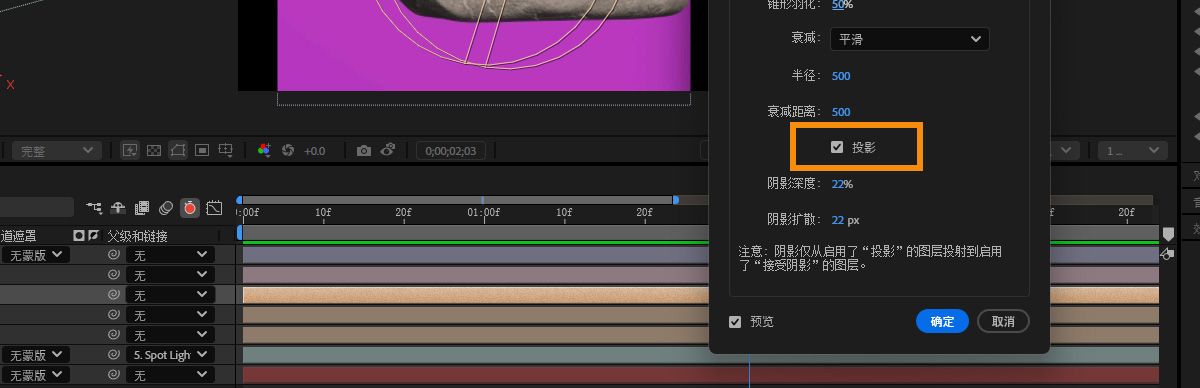Image resolution: width=1200 pixels, height=388 pixels.
Task: Open the 完整 resolution dropdown
Action: pyautogui.click(x=56, y=151)
